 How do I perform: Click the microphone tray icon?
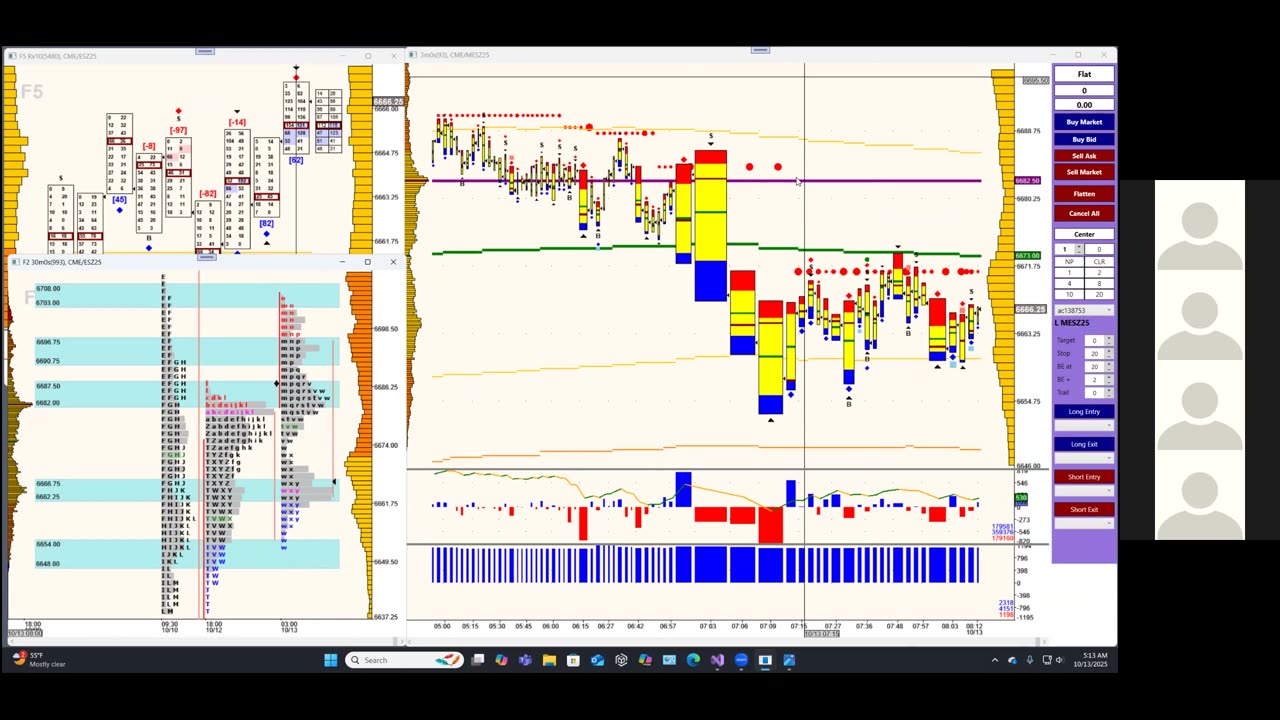1030,660
